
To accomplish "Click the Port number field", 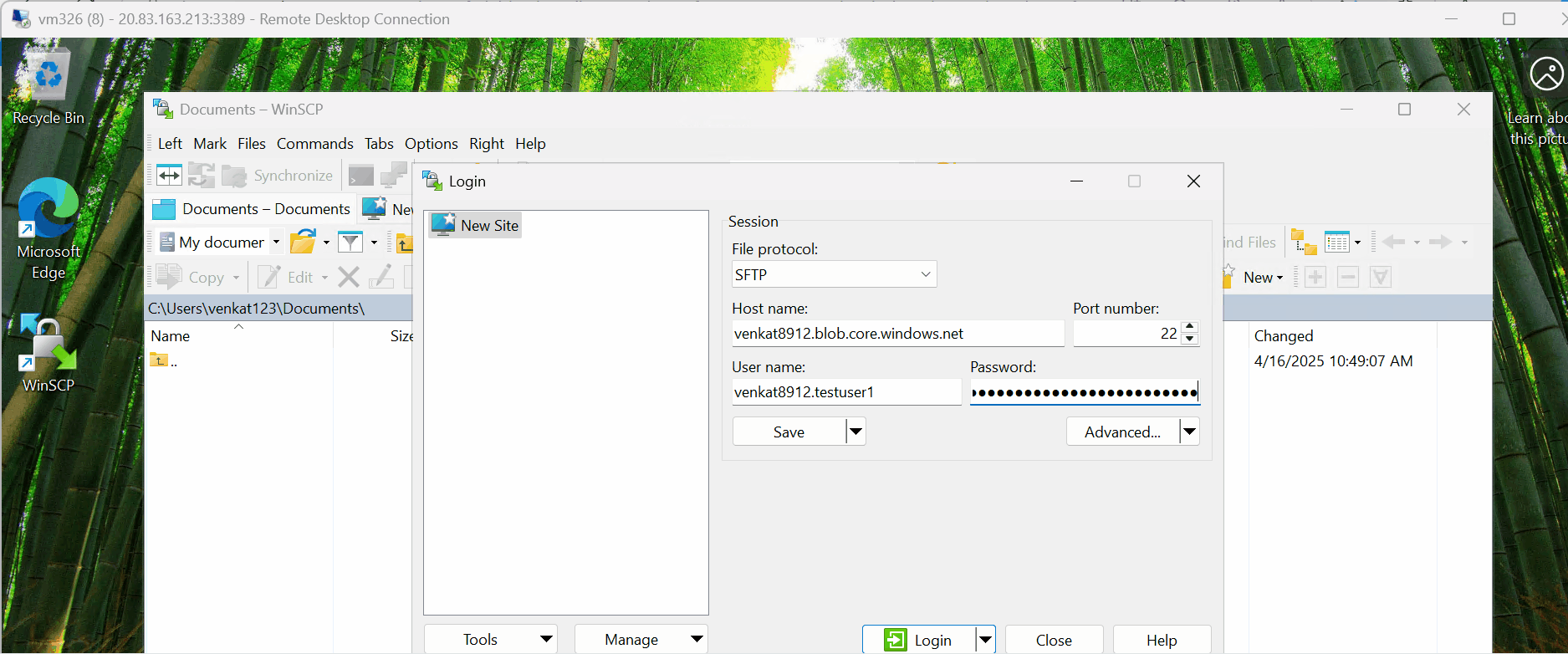I will point(1126,334).
